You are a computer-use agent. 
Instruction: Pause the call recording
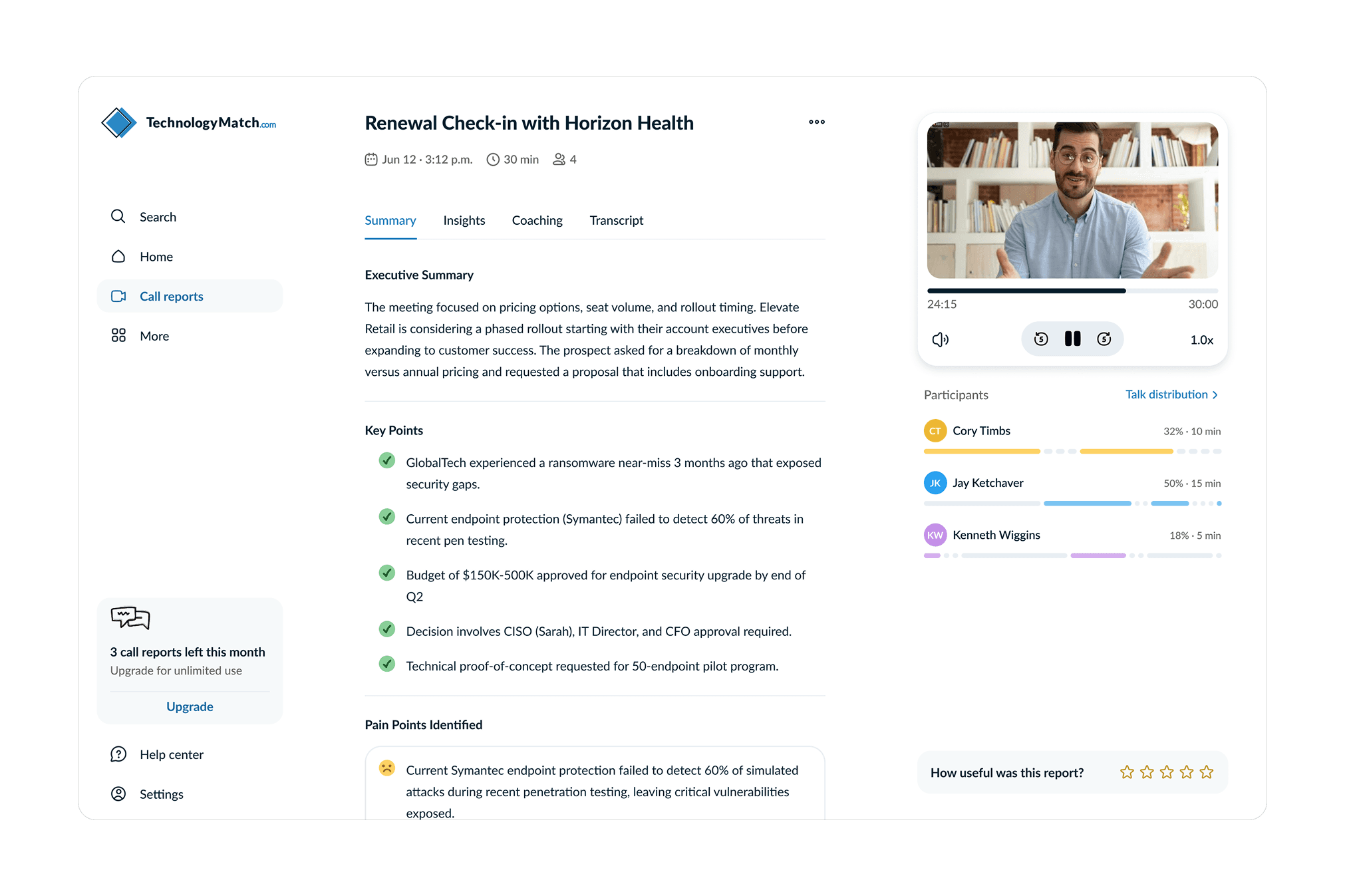coord(1072,339)
